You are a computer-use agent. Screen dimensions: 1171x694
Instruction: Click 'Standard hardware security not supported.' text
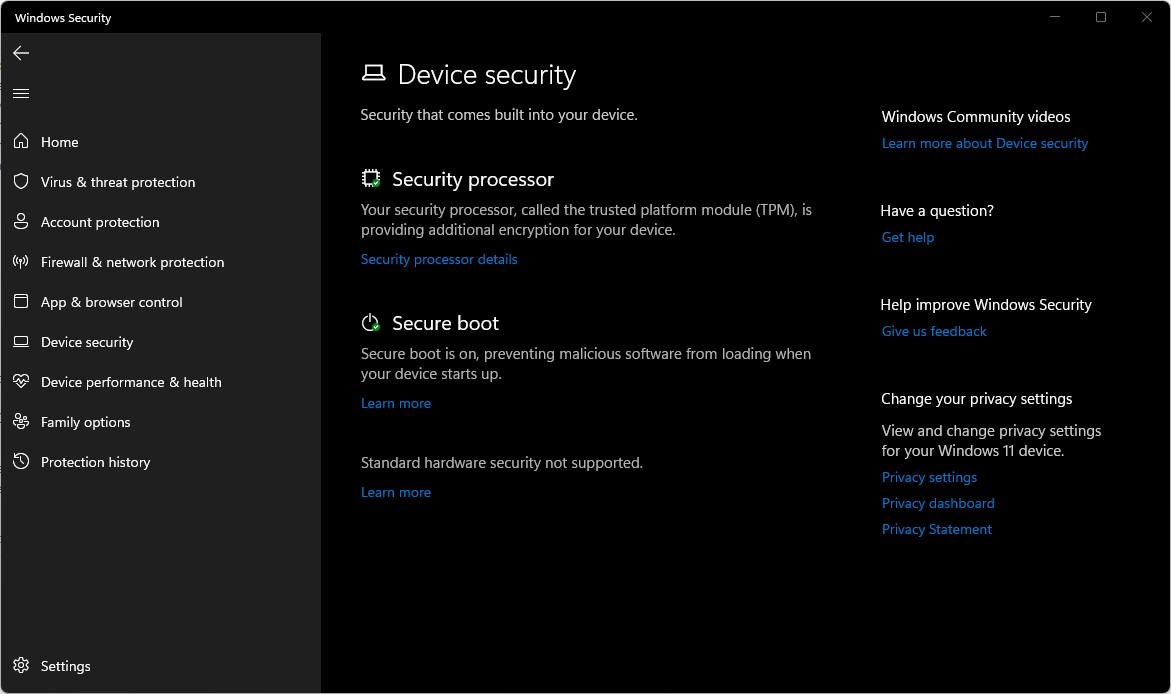[502, 463]
